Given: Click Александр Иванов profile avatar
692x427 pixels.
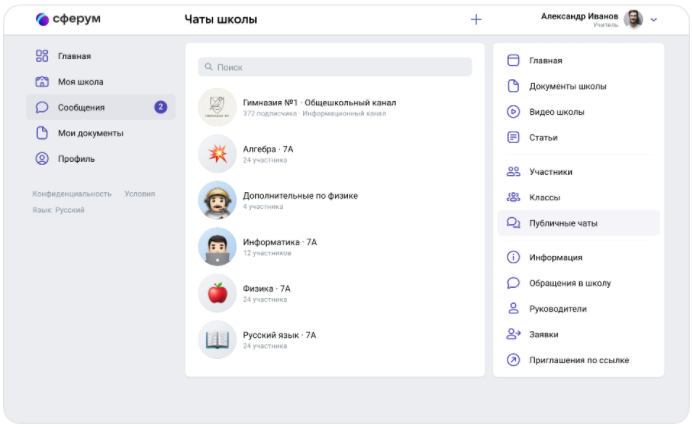Looking at the screenshot, I should [633, 19].
